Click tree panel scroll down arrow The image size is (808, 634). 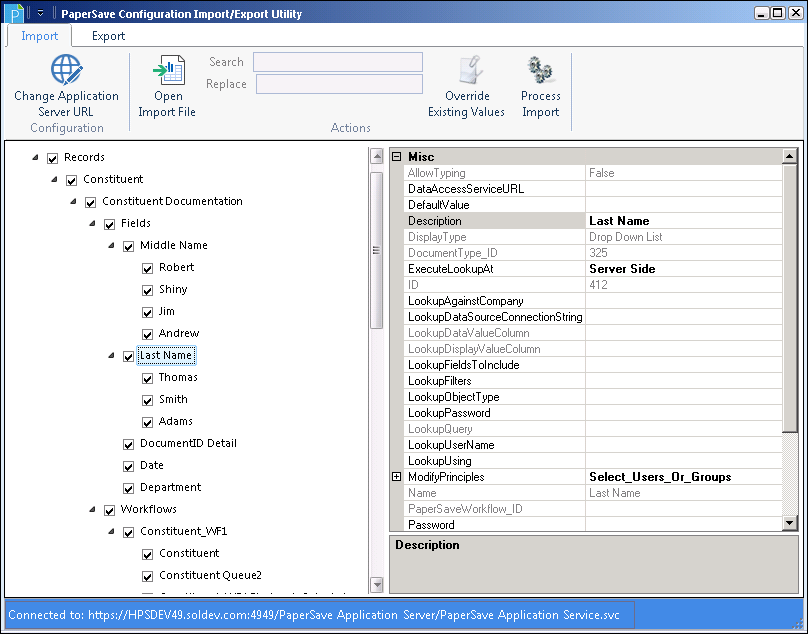(x=377, y=585)
